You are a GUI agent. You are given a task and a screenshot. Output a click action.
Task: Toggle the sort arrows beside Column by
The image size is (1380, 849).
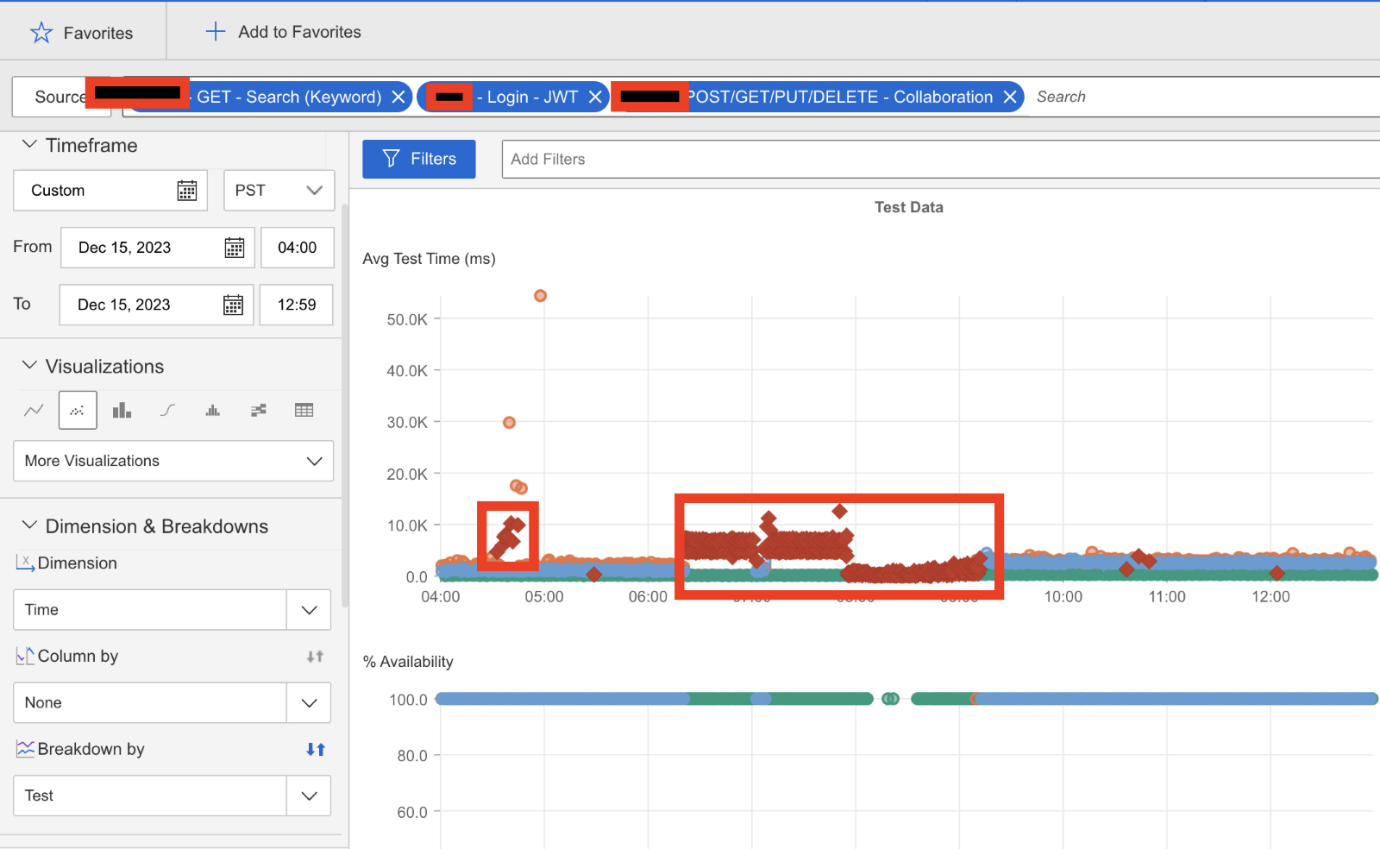point(314,656)
